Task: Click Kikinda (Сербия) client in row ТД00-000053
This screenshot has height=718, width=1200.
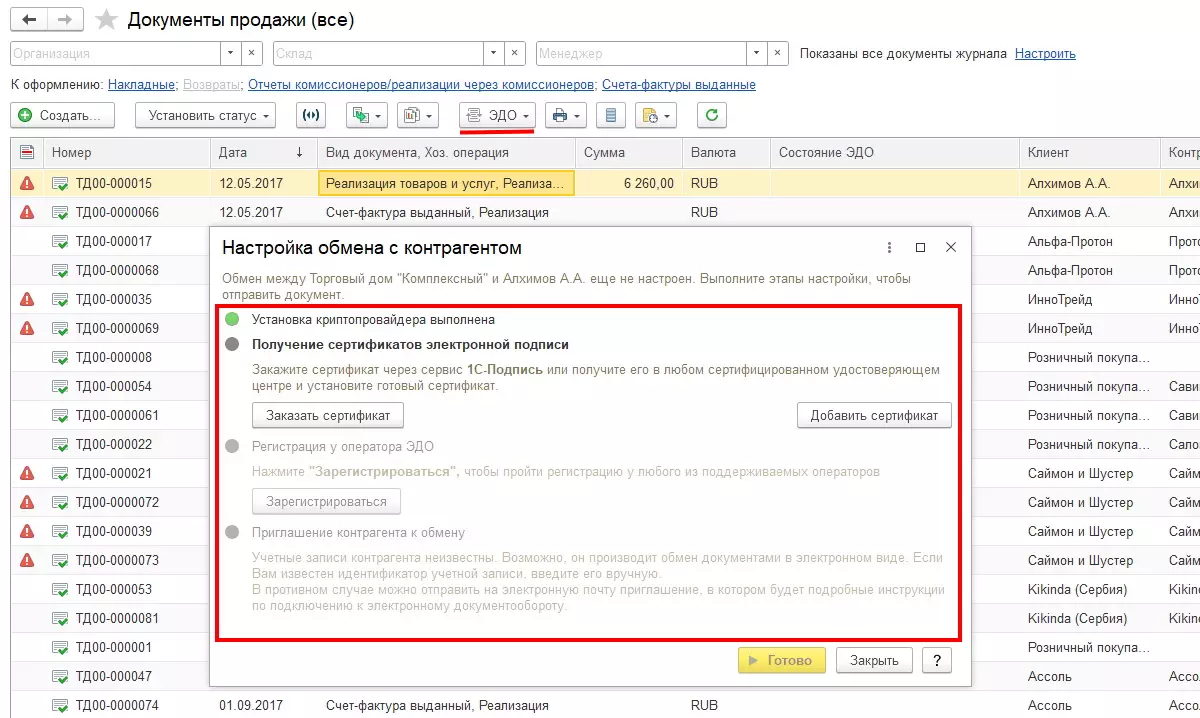Action: [1077, 589]
